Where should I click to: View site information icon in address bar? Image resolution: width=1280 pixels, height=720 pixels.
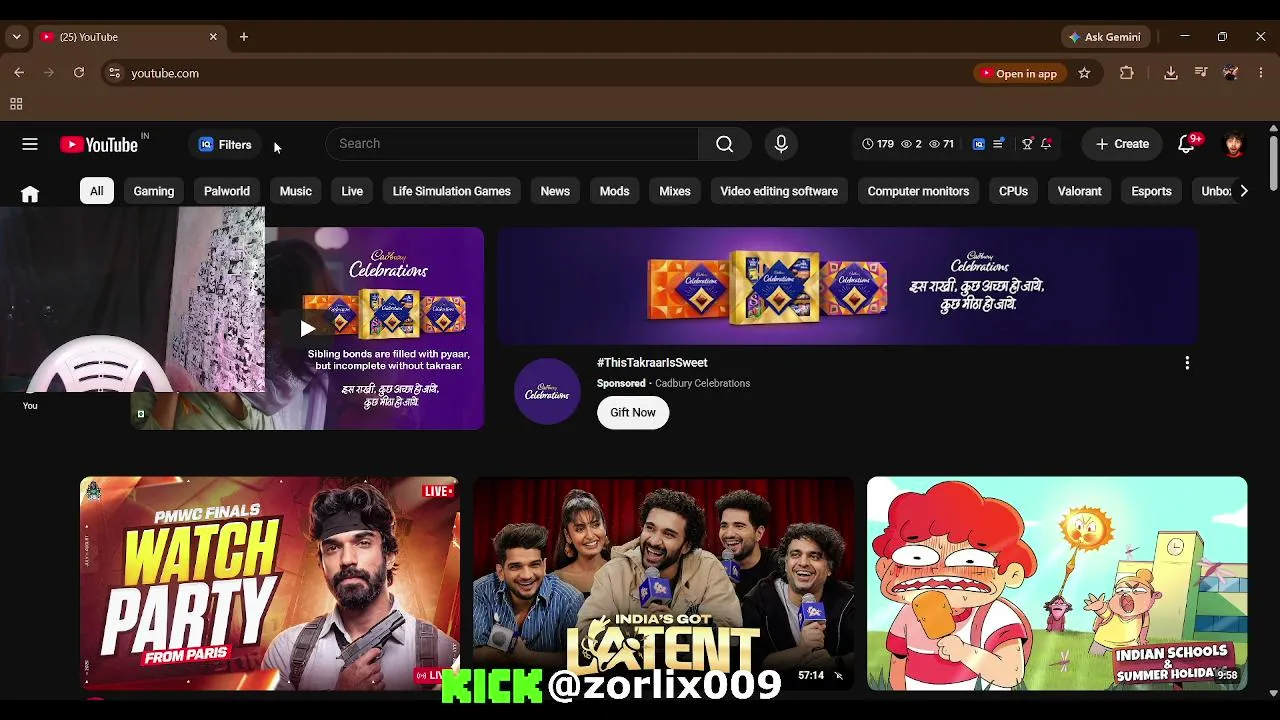[x=115, y=73]
